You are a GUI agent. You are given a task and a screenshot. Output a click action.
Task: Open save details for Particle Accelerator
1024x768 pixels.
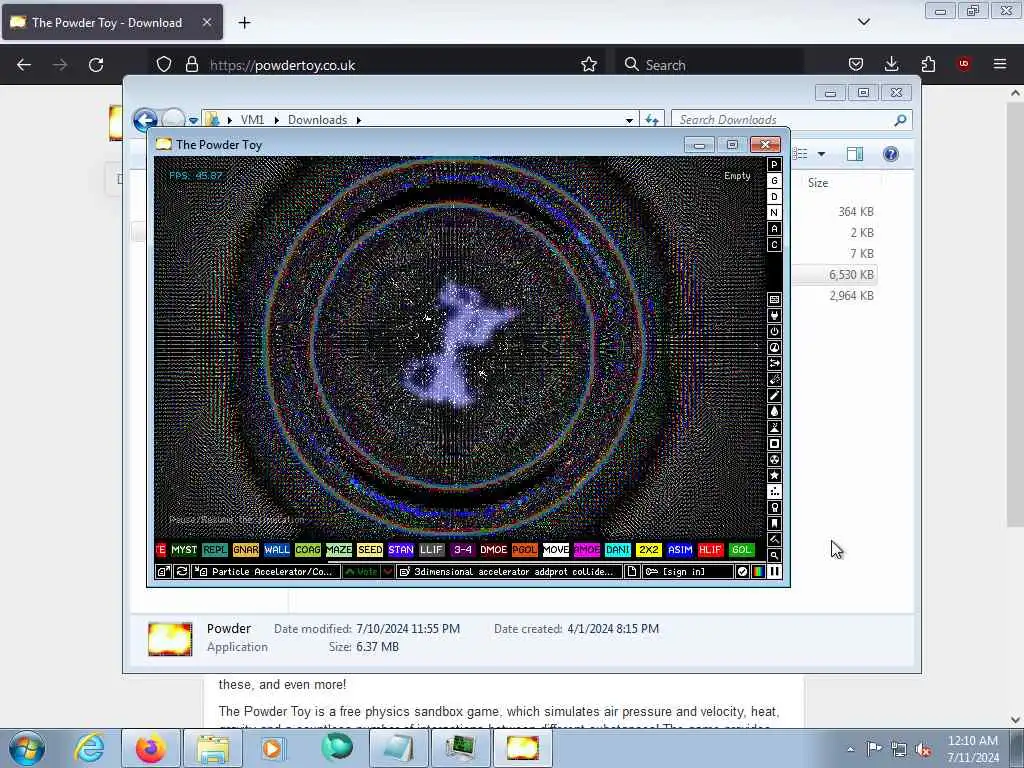[266, 571]
